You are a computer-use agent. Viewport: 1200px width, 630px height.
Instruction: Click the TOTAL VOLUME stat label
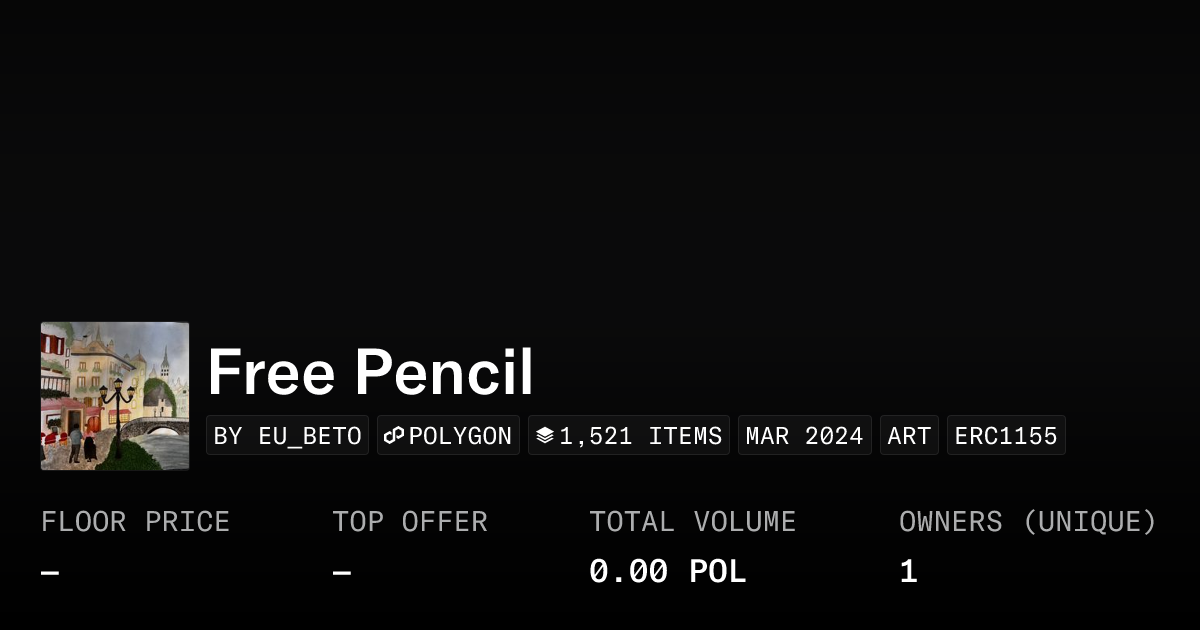[x=693, y=521]
